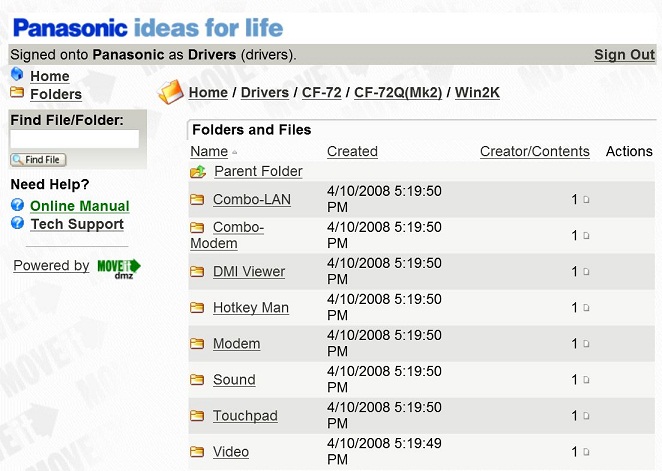Click the open folder breadcrumb icon
This screenshot has height=471, width=662.
(171, 92)
